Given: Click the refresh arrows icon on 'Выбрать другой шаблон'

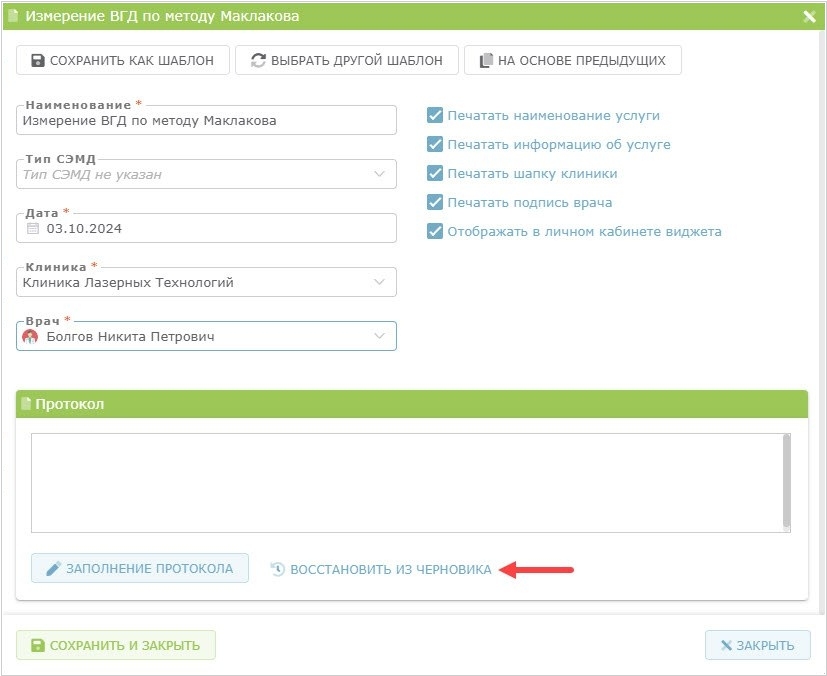Looking at the screenshot, I should click(x=258, y=60).
